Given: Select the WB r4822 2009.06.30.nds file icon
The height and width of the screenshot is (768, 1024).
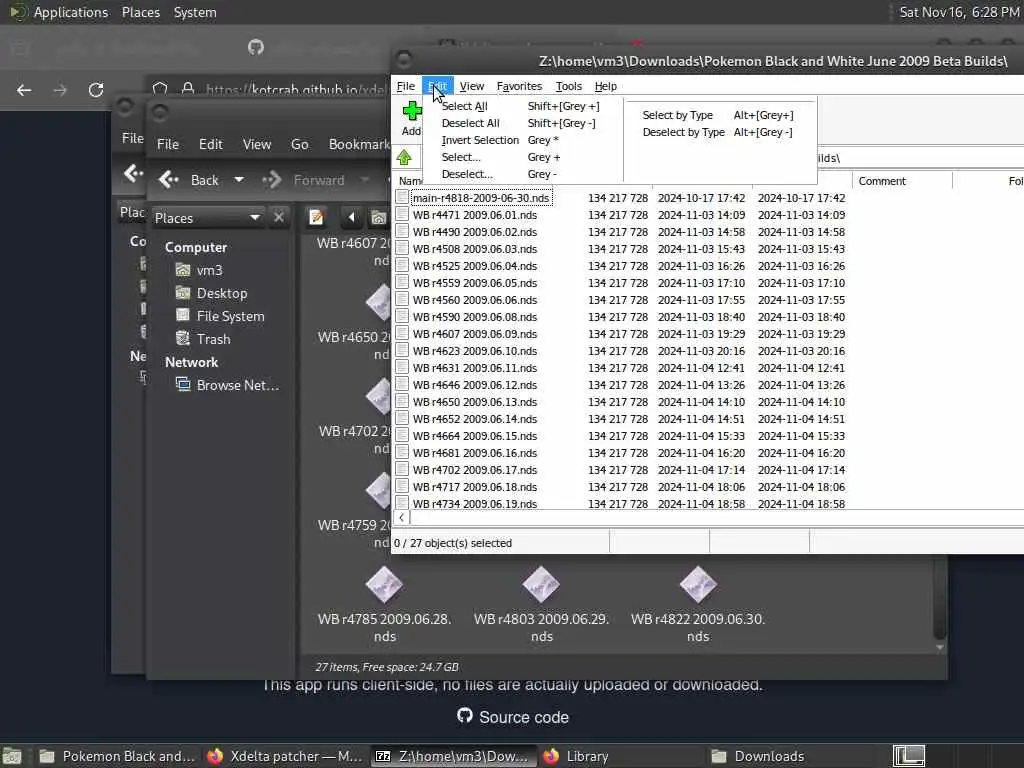Looking at the screenshot, I should click(x=698, y=584).
